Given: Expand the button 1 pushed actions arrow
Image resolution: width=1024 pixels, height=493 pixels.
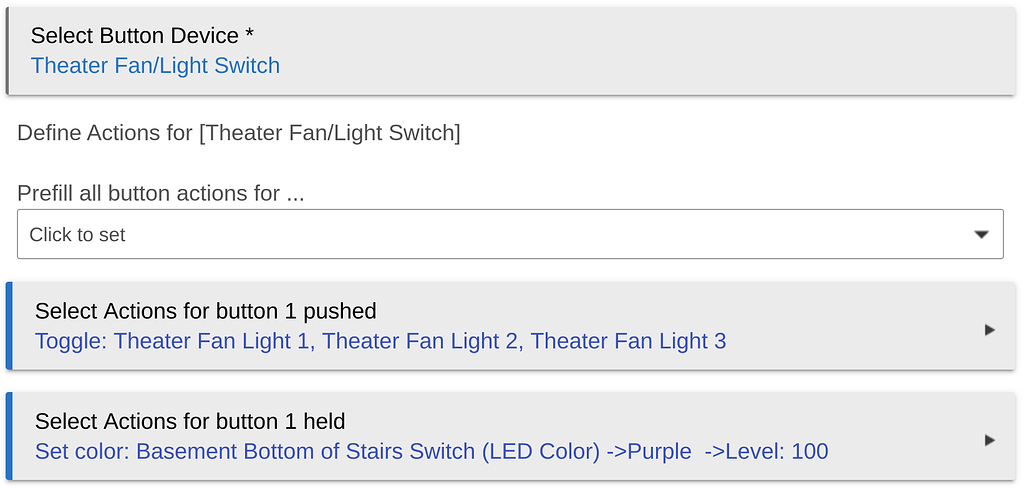Looking at the screenshot, I should point(989,329).
